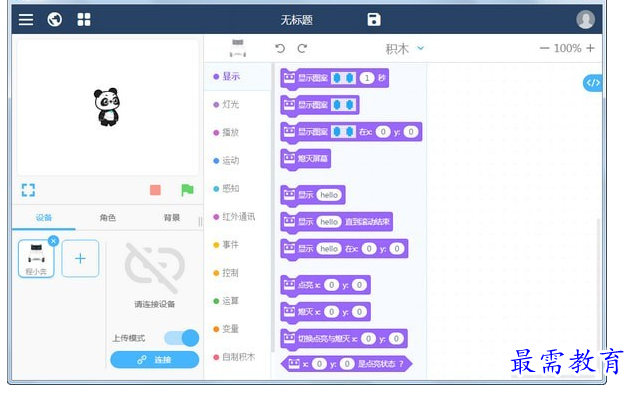Click the panda sprite on stage
This screenshot has height=393, width=632.
click(107, 107)
